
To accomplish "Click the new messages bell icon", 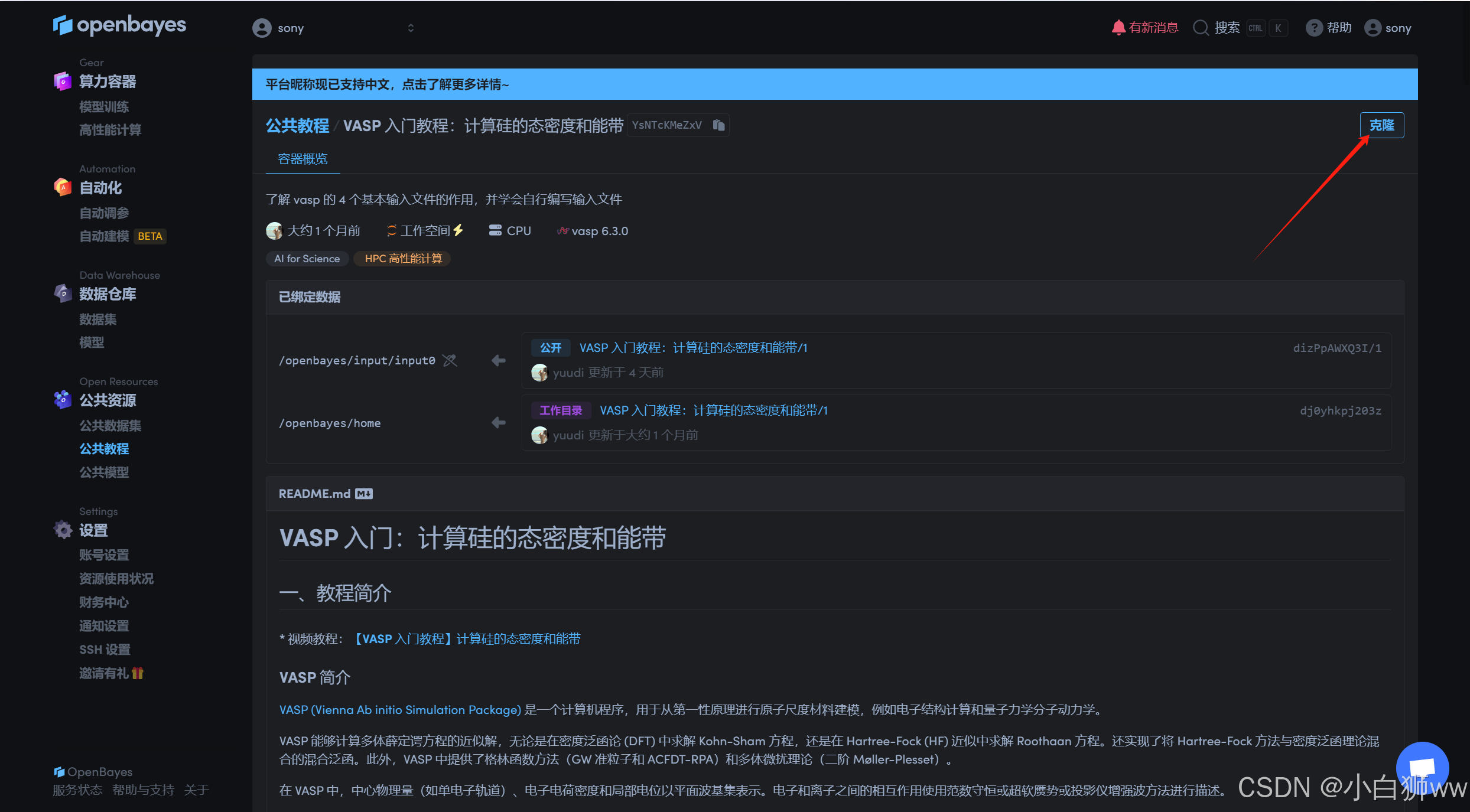I will pyautogui.click(x=1118, y=28).
